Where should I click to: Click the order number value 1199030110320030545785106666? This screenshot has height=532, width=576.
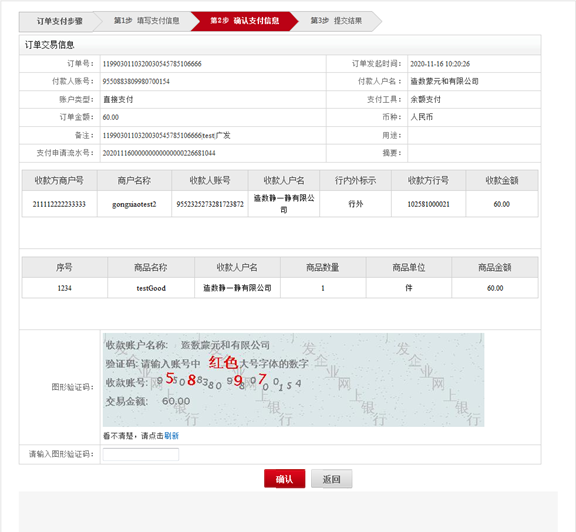pyautogui.click(x=152, y=64)
